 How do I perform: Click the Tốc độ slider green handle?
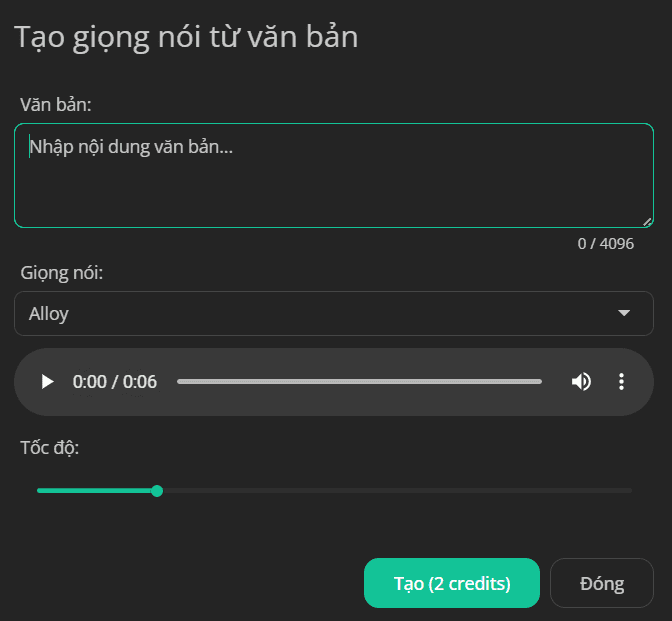point(157,491)
